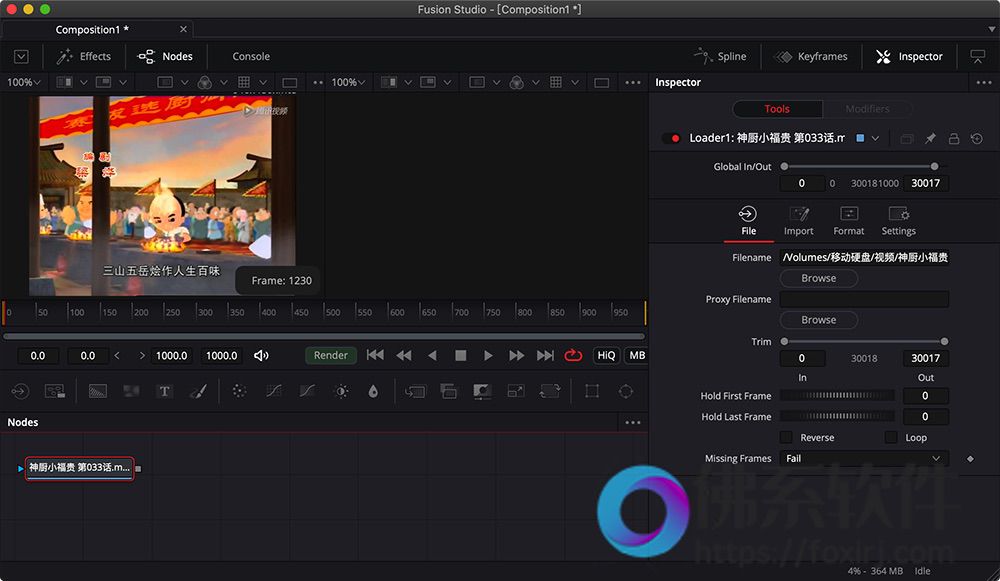Open the left viewer 100% zoom dropdown
This screenshot has height=581, width=1000.
(x=24, y=82)
